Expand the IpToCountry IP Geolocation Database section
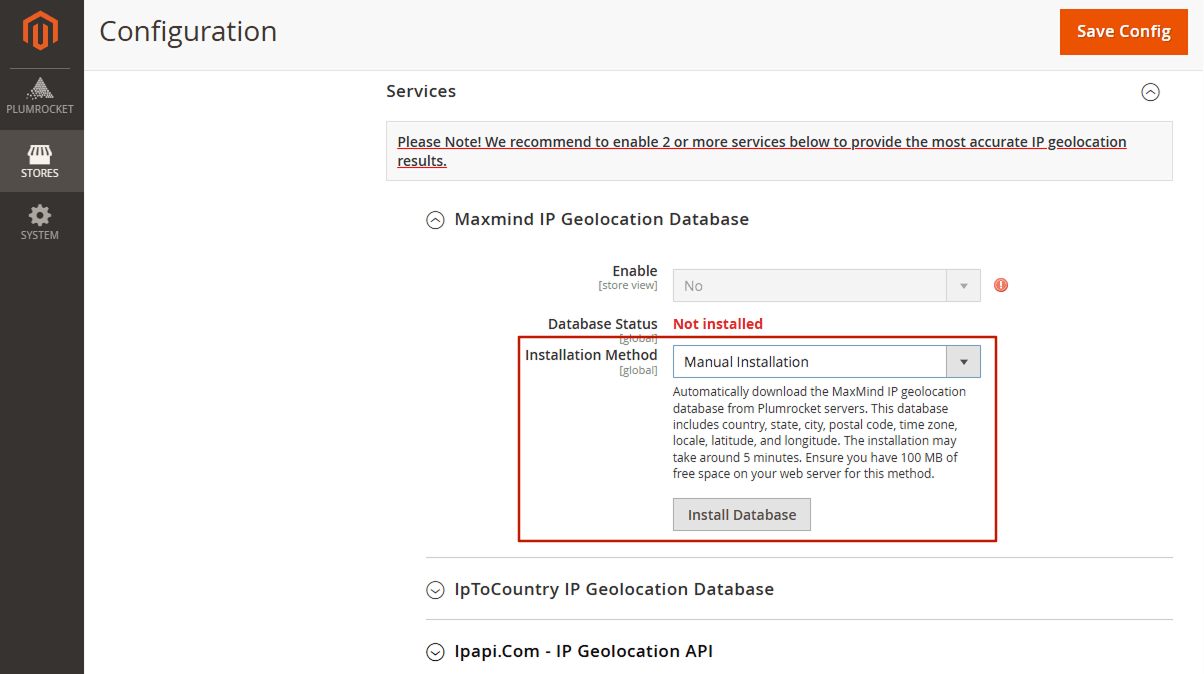 pyautogui.click(x=435, y=590)
